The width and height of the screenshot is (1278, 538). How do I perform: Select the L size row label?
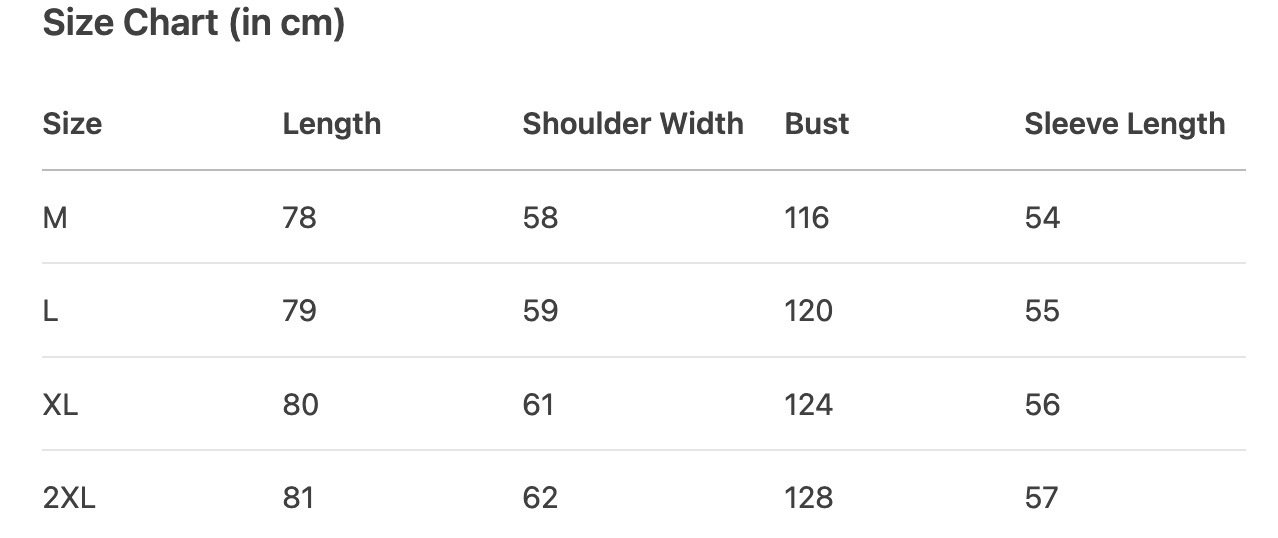pyautogui.click(x=51, y=311)
